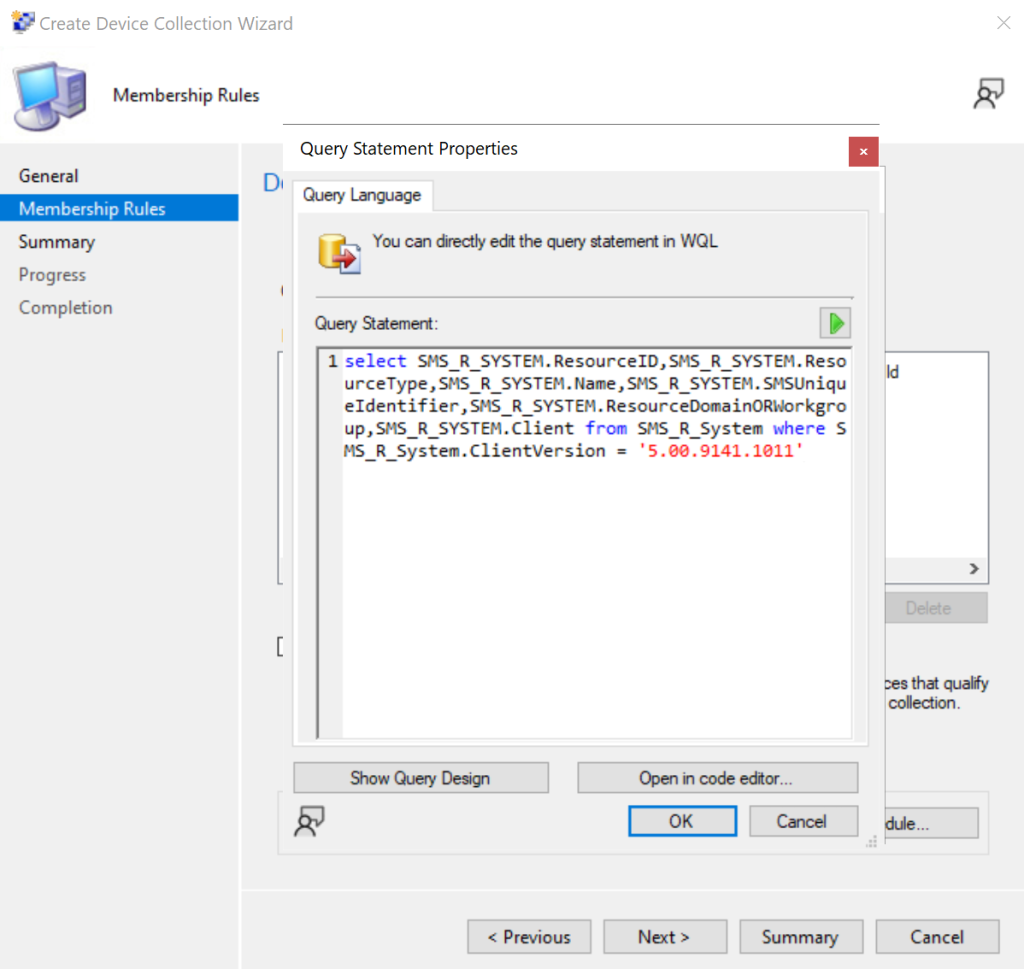Viewport: 1024px width, 969px height.
Task: Click the resize grip of the query dialog
Action: tap(871, 842)
